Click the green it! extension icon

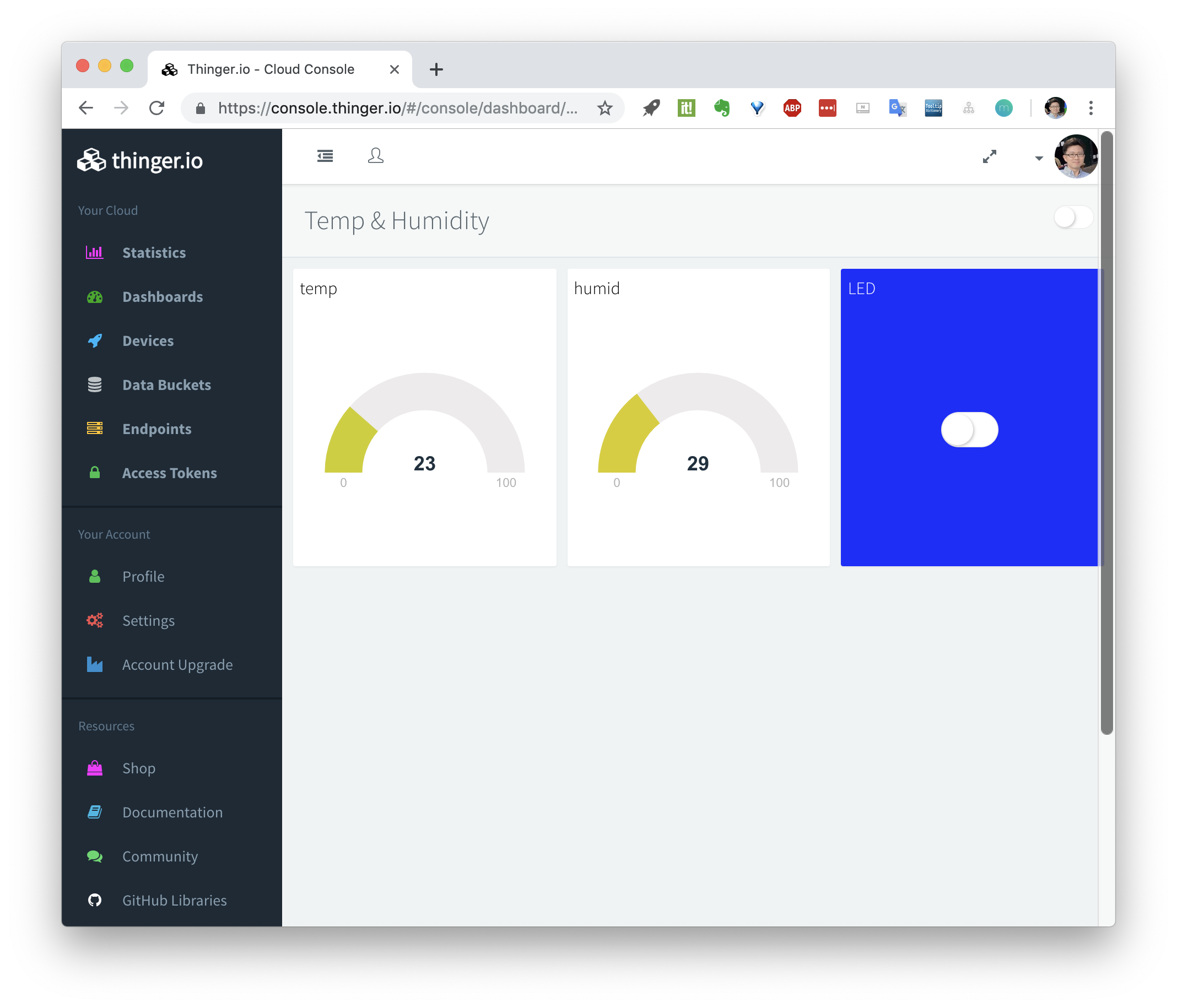pyautogui.click(x=686, y=108)
